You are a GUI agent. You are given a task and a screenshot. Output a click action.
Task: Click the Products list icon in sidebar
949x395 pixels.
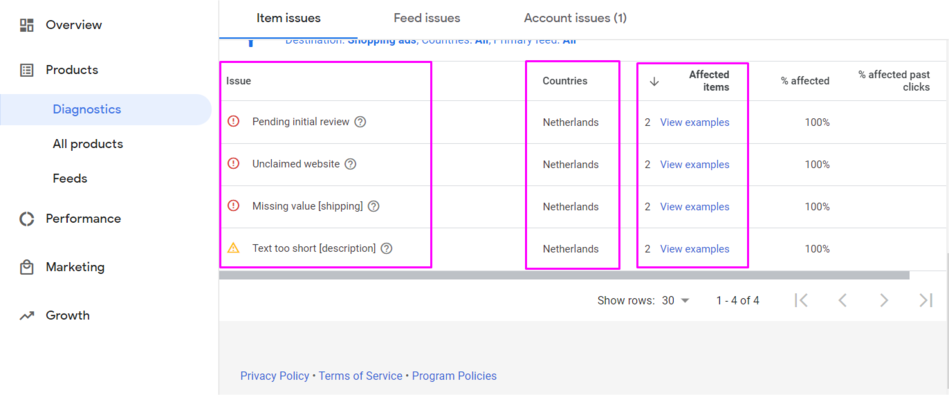click(x=27, y=70)
